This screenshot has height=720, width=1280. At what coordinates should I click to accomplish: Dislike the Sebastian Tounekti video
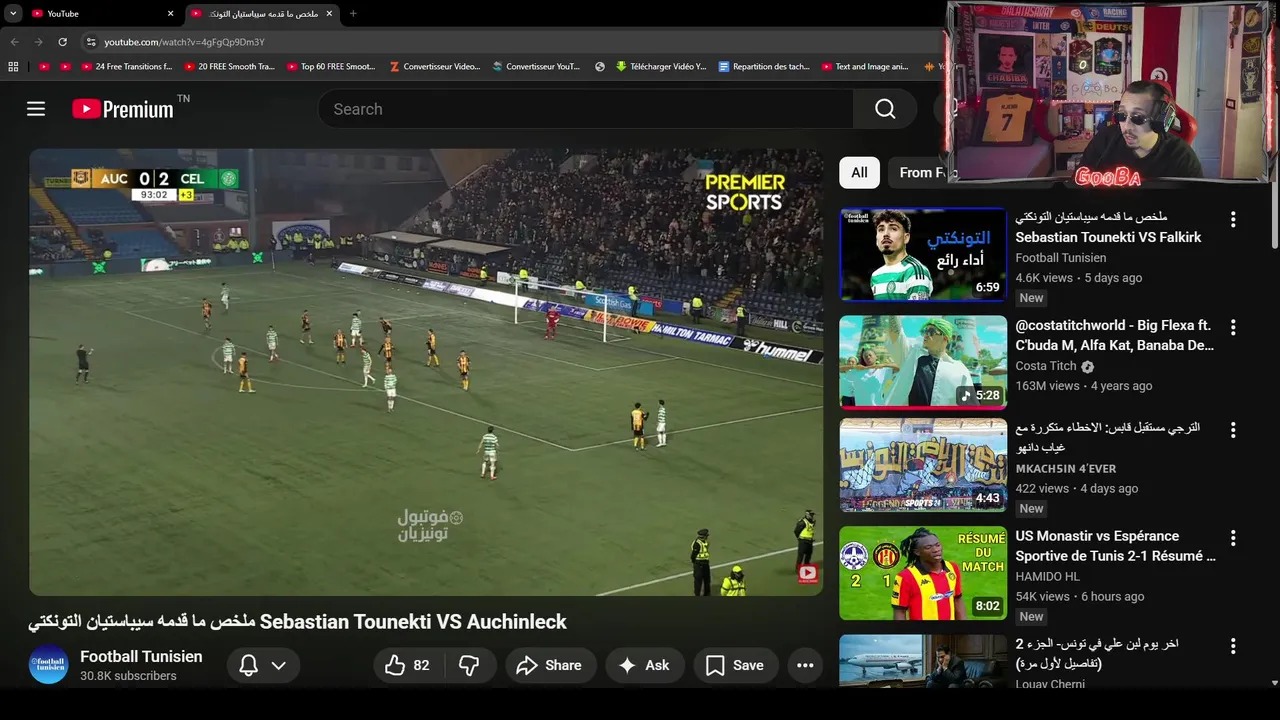[x=469, y=665]
